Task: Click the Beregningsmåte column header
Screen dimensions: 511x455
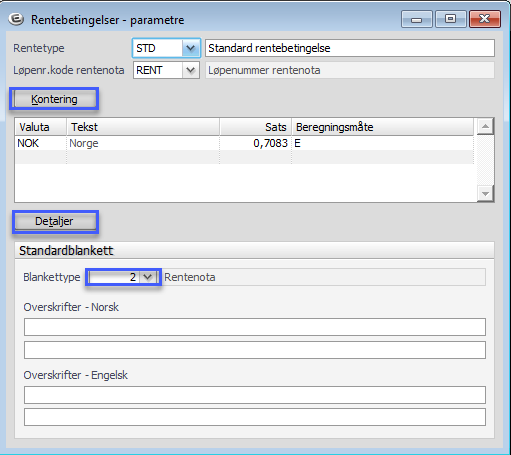Action: point(383,127)
